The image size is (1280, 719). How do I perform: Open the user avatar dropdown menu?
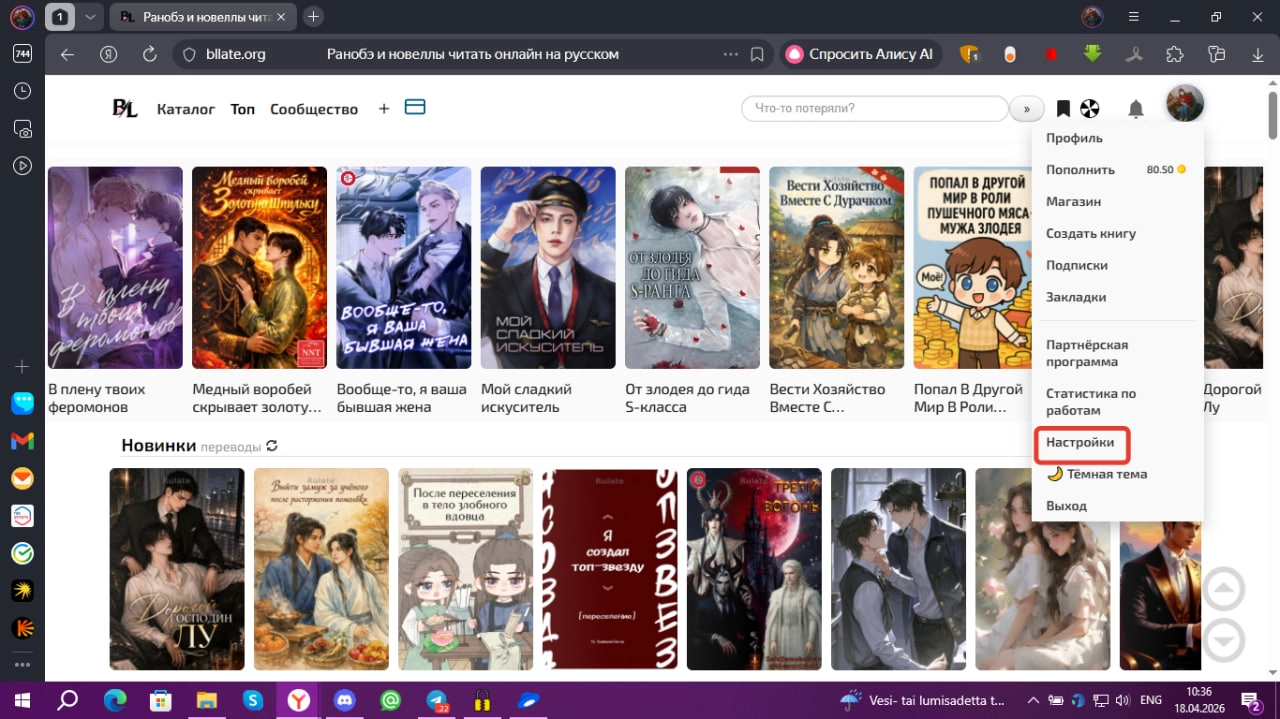click(x=1185, y=104)
